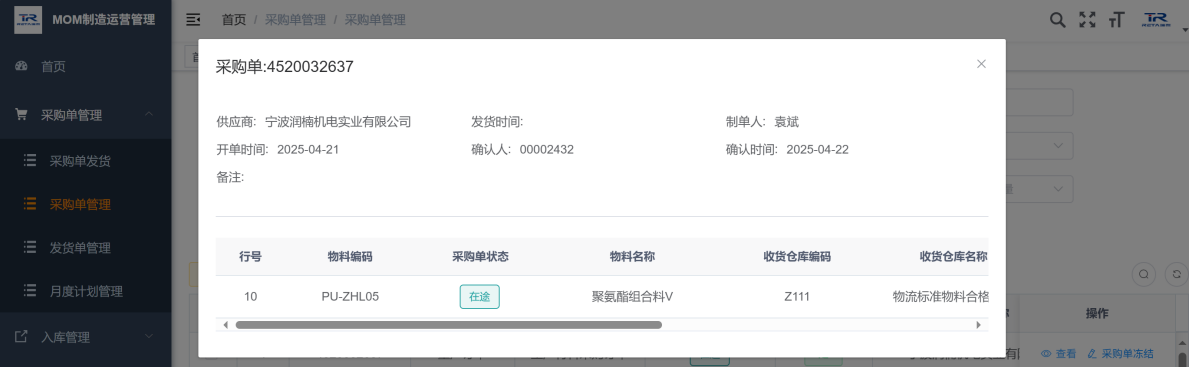Collapse the sidebar with the hamburger icon
This screenshot has width=1189, height=367.
point(193,20)
